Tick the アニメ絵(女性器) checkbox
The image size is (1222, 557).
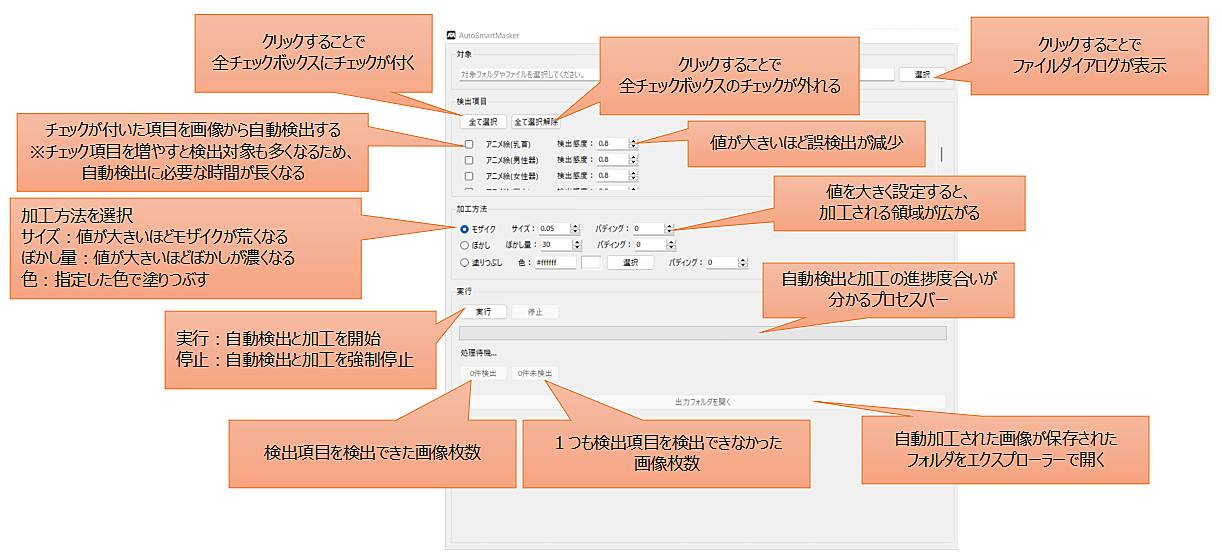468,176
